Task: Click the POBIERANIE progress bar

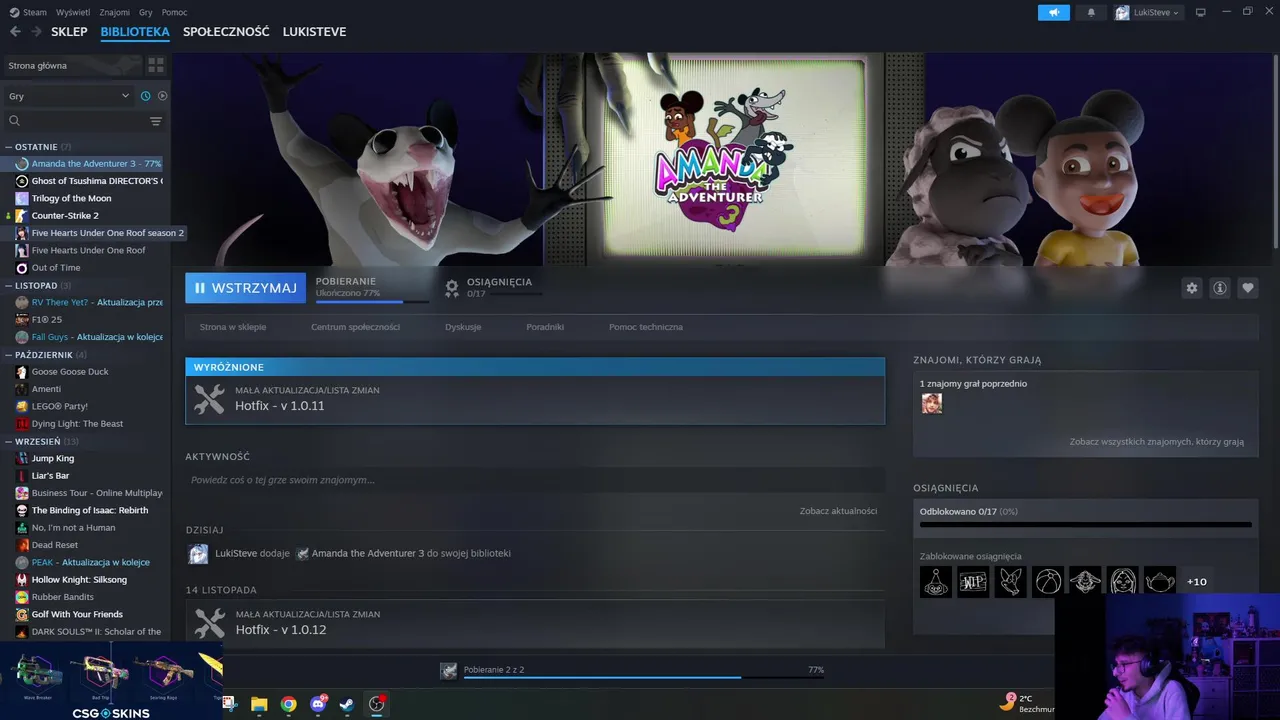Action: 372,301
